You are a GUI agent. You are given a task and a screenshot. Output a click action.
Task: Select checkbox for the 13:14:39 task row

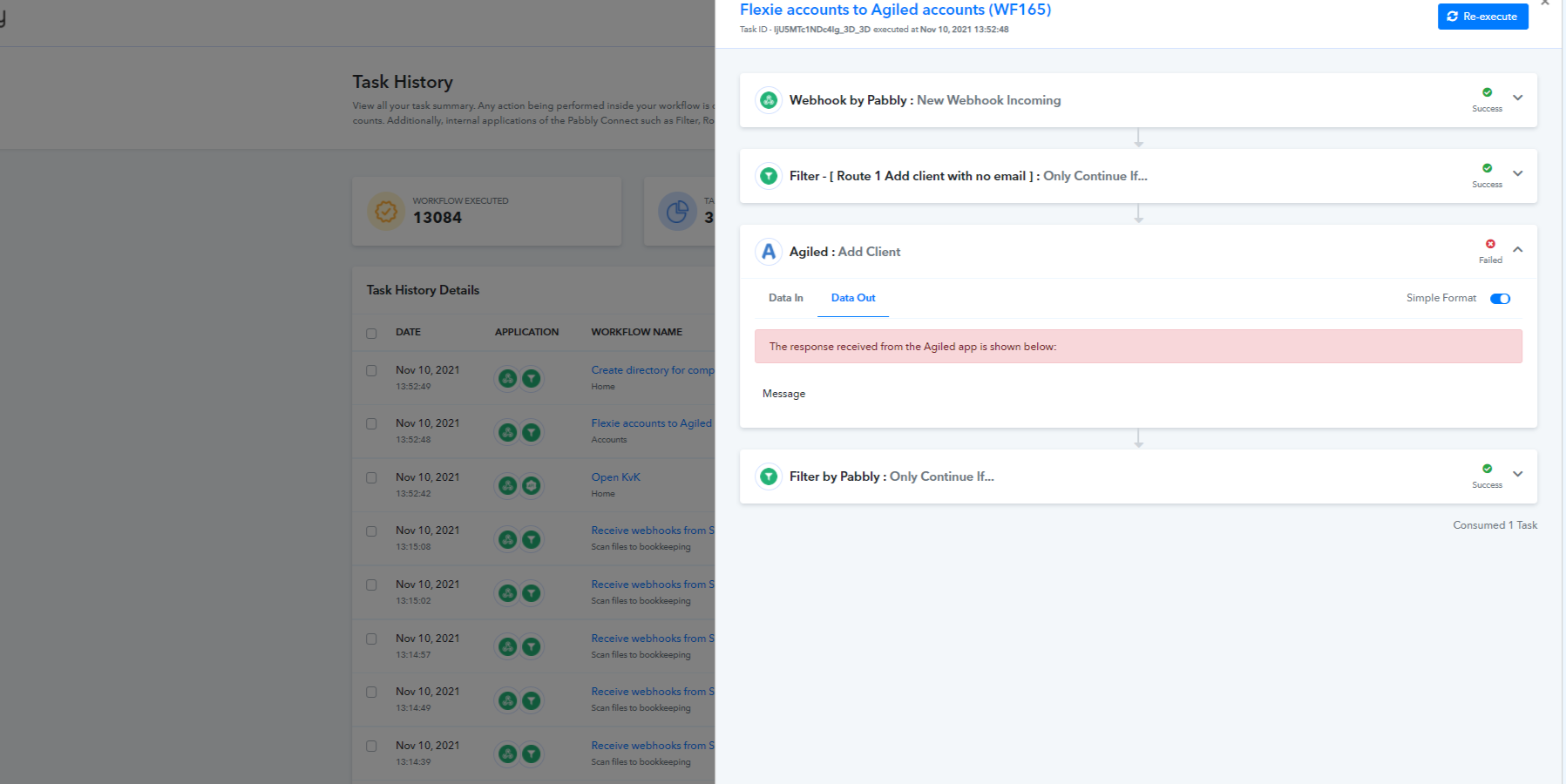point(371,746)
